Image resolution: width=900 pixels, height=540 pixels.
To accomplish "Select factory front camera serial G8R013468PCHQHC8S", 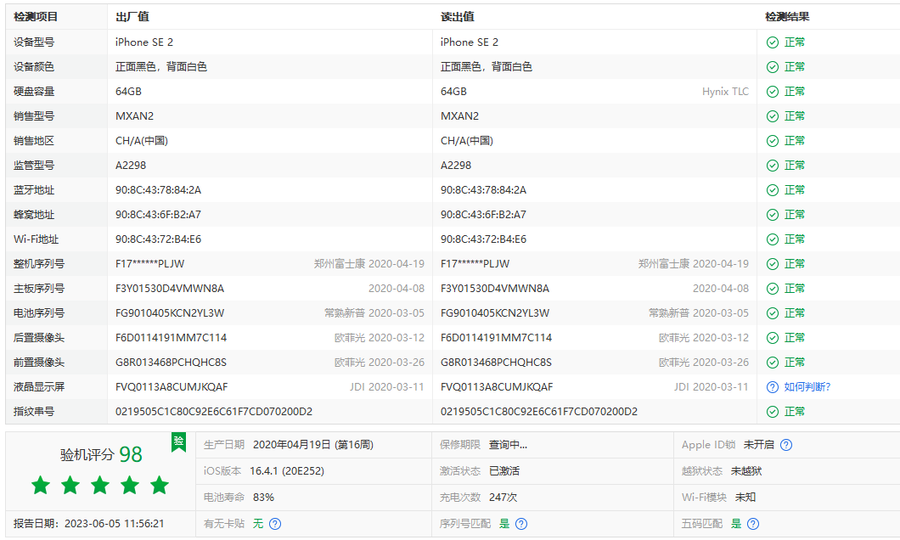I will tap(171, 363).
